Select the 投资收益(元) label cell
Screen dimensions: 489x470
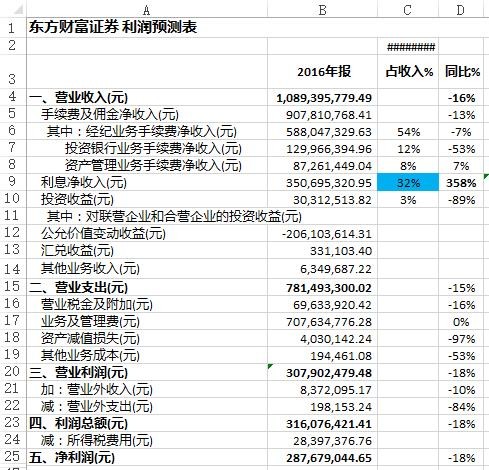click(147, 200)
